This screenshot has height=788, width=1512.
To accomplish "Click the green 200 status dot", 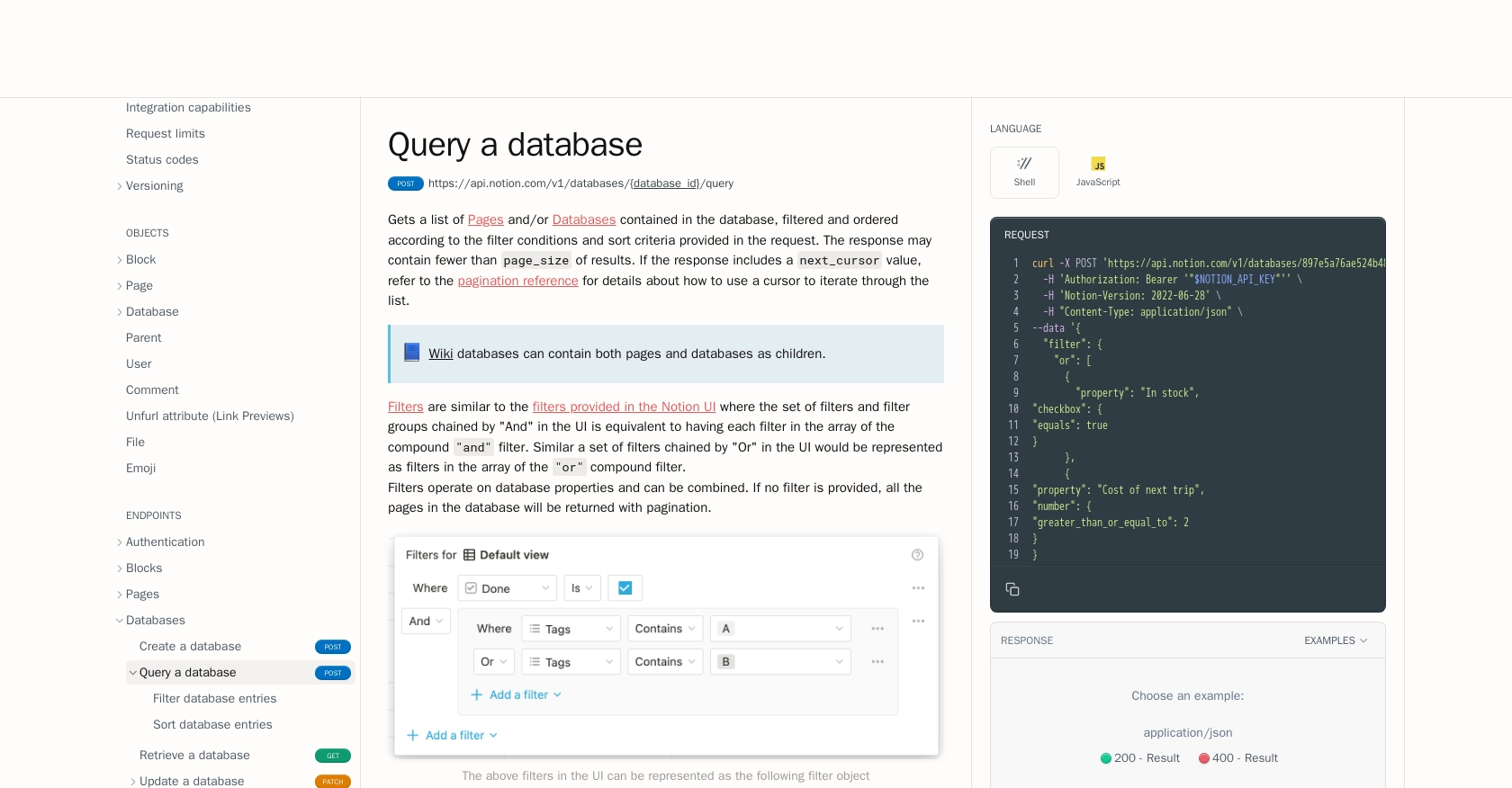I will (x=1106, y=758).
